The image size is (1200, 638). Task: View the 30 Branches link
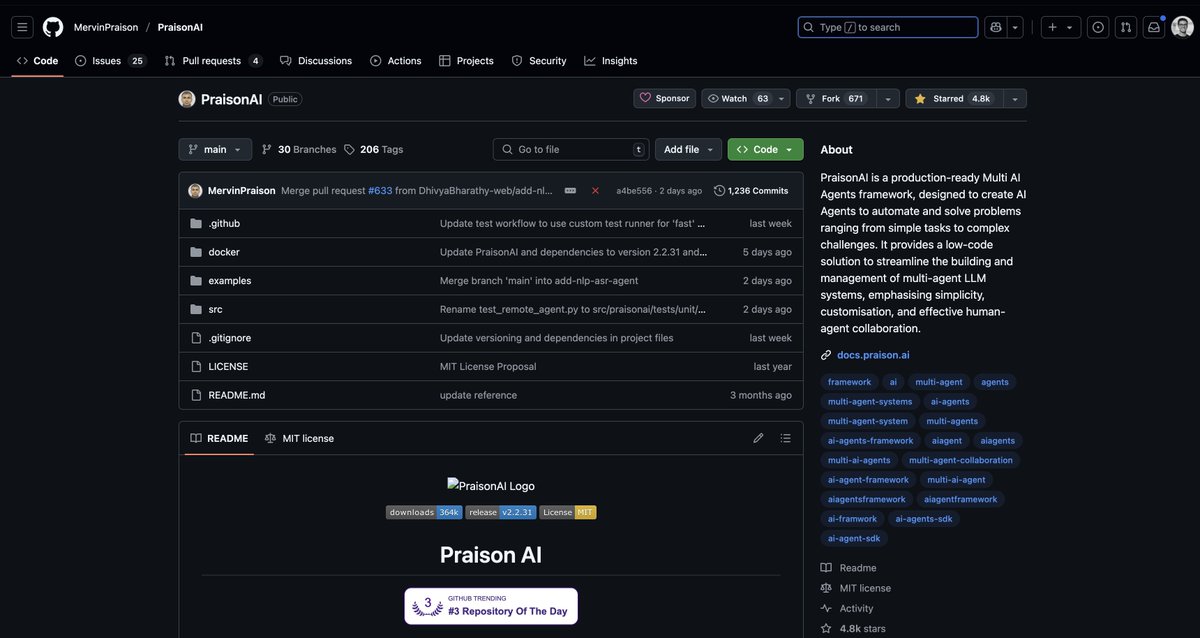click(x=299, y=149)
